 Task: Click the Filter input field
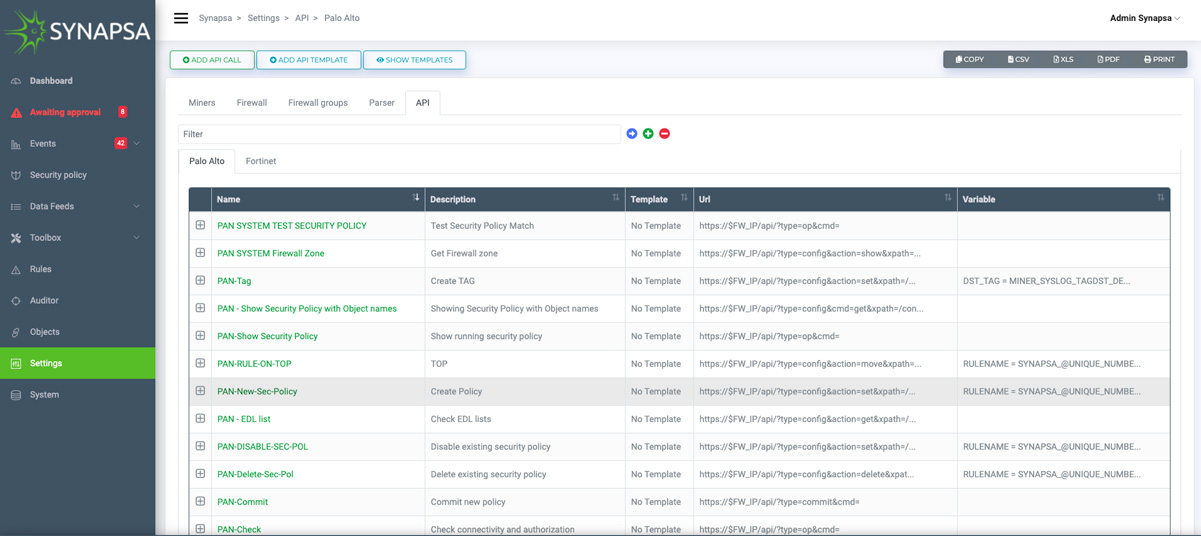[x=399, y=134]
